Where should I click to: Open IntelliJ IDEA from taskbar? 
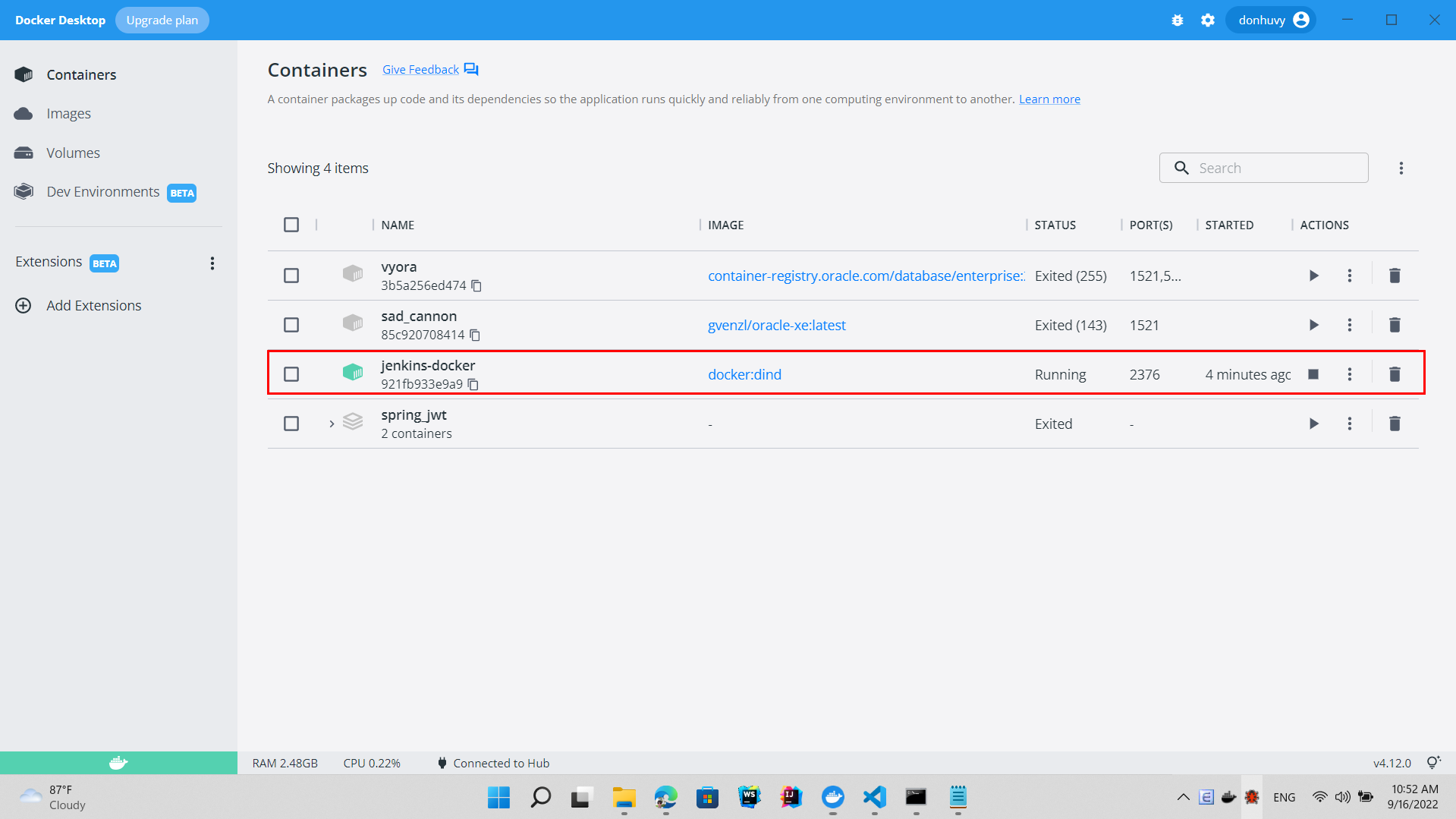[791, 797]
